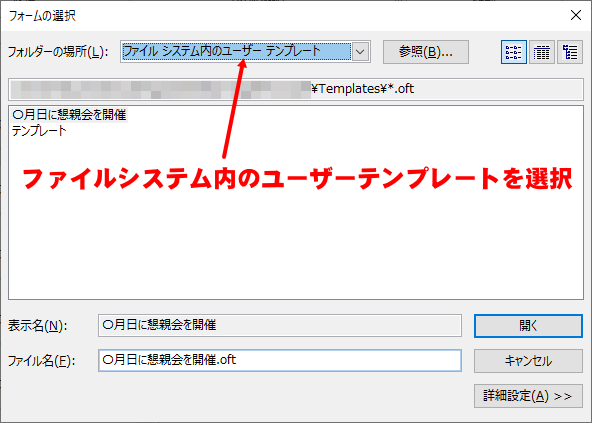
Task: Switch to small icons view
Action: point(514,52)
